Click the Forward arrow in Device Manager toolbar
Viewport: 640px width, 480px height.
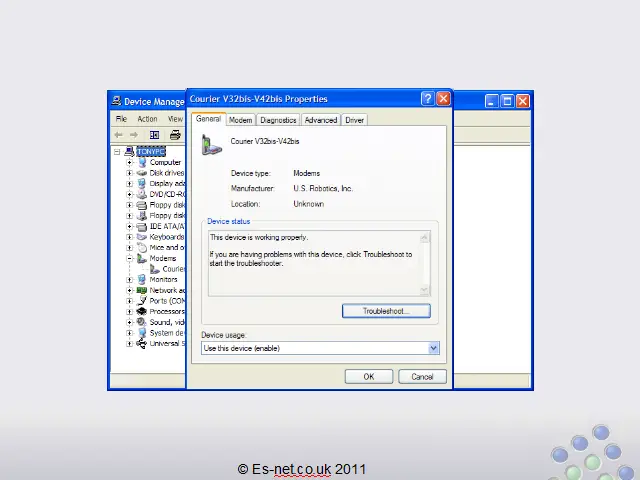click(133, 135)
